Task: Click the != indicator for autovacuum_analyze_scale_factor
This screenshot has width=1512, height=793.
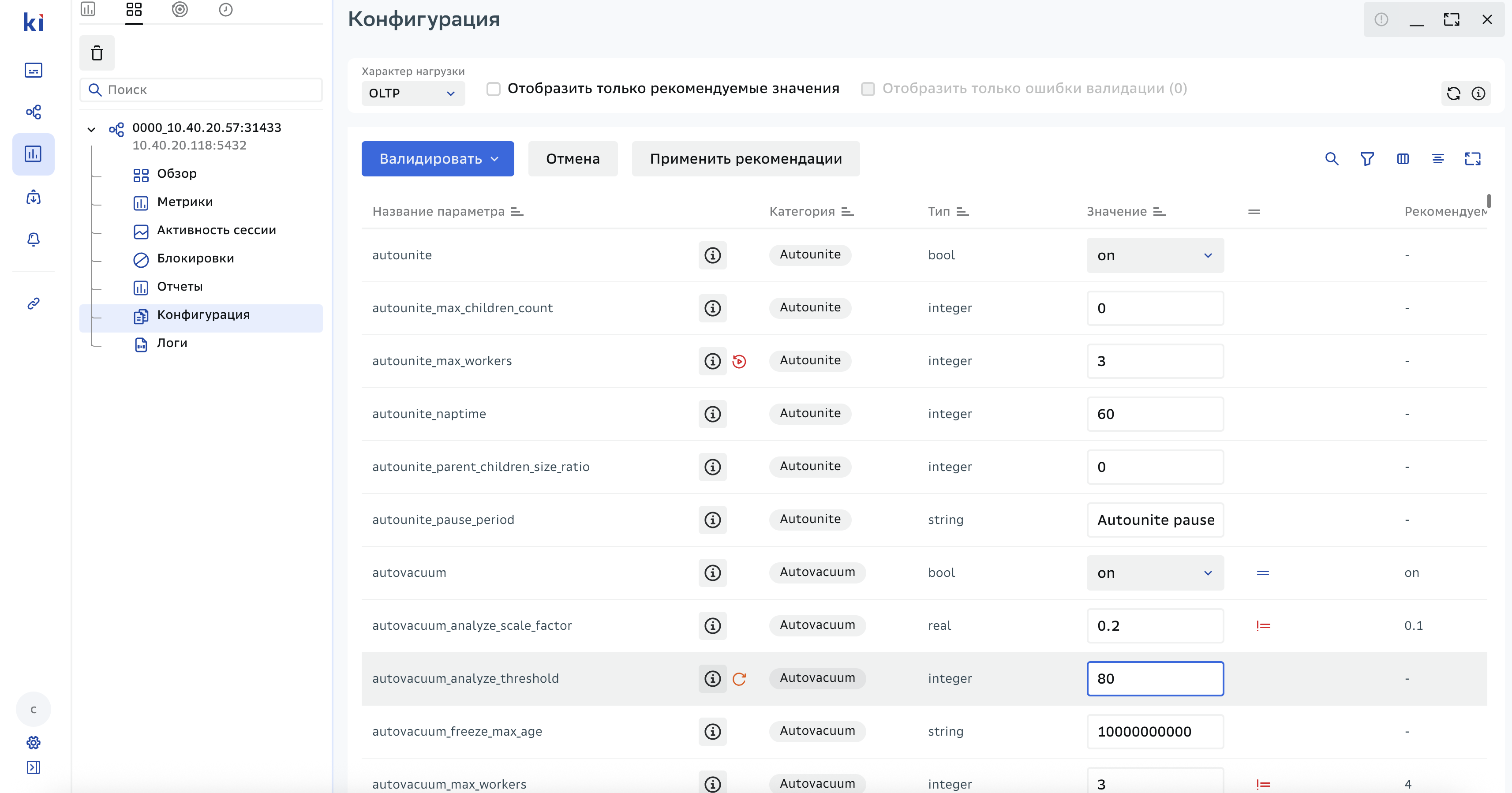Action: pos(1263,626)
